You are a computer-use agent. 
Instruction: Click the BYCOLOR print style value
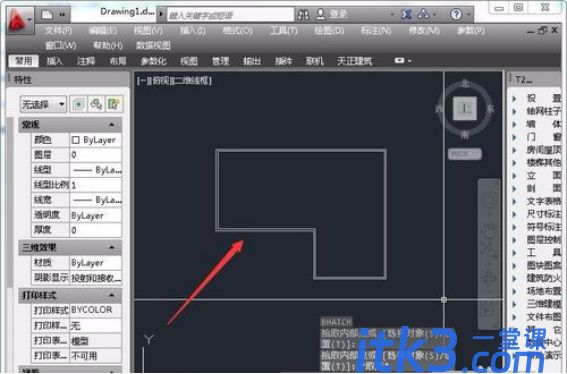(x=95, y=310)
